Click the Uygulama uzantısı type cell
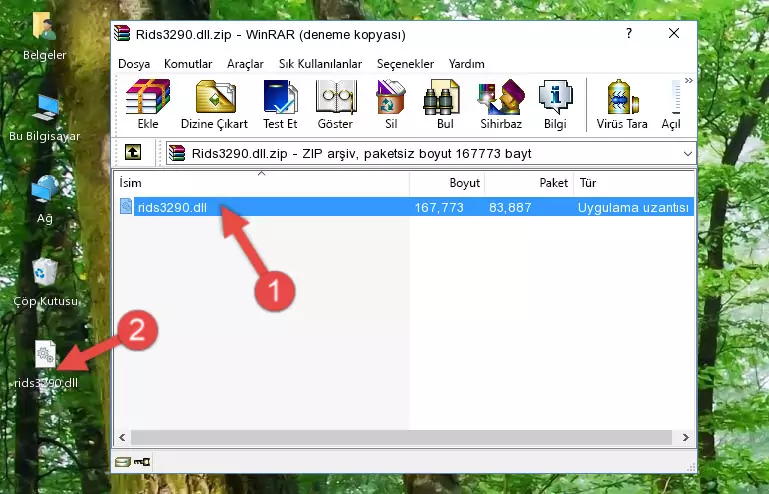 (633, 208)
